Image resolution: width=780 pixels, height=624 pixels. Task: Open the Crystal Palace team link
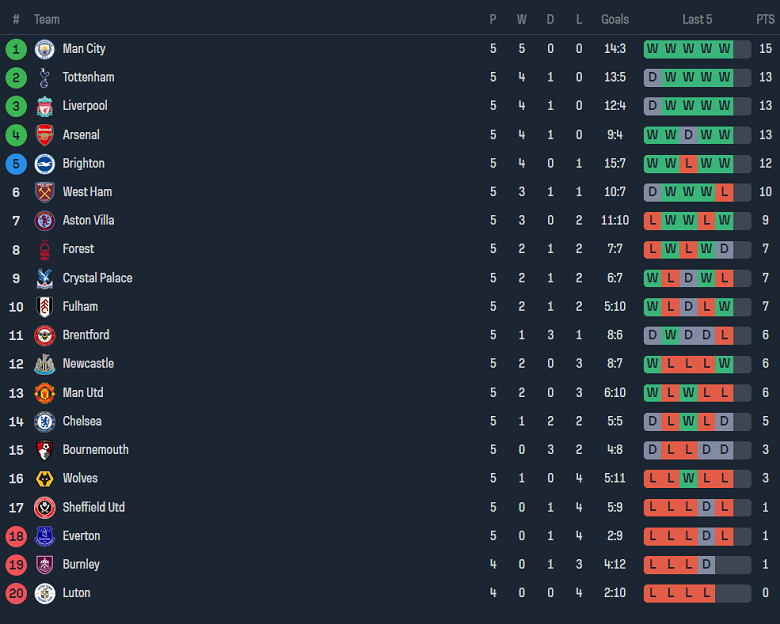tap(97, 278)
